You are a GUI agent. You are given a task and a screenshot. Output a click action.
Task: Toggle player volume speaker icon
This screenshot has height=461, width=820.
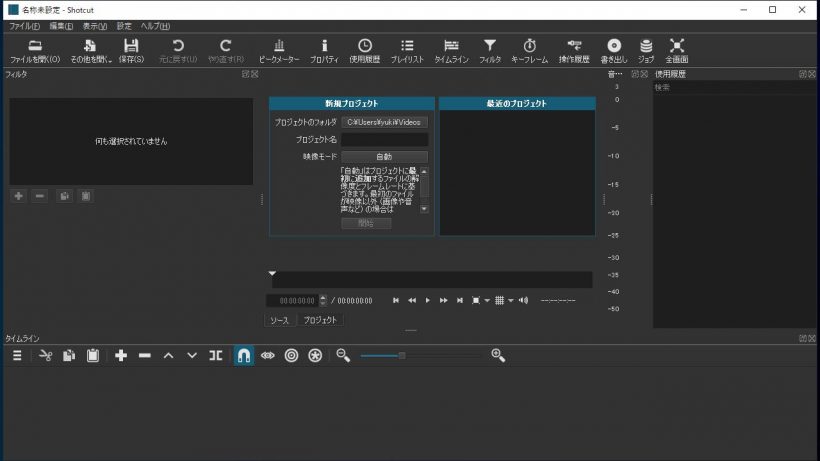point(523,301)
